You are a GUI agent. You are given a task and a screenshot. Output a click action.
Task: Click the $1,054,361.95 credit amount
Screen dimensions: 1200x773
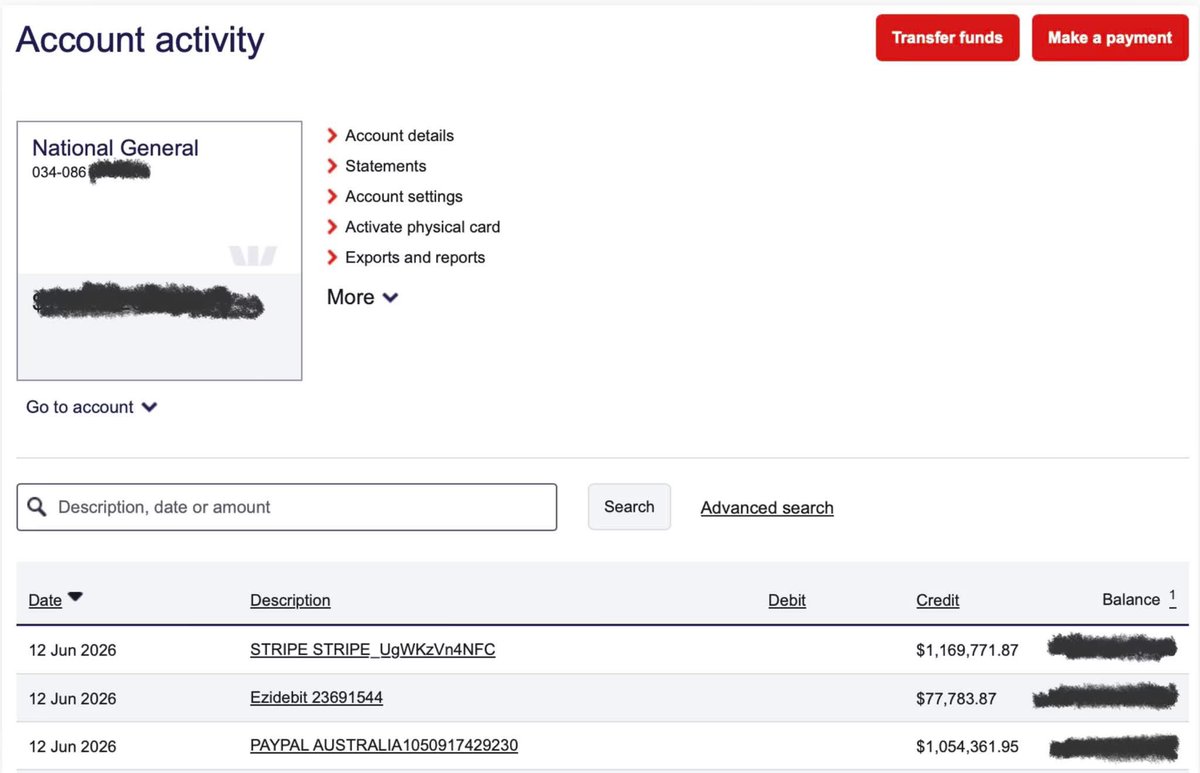coord(967,746)
